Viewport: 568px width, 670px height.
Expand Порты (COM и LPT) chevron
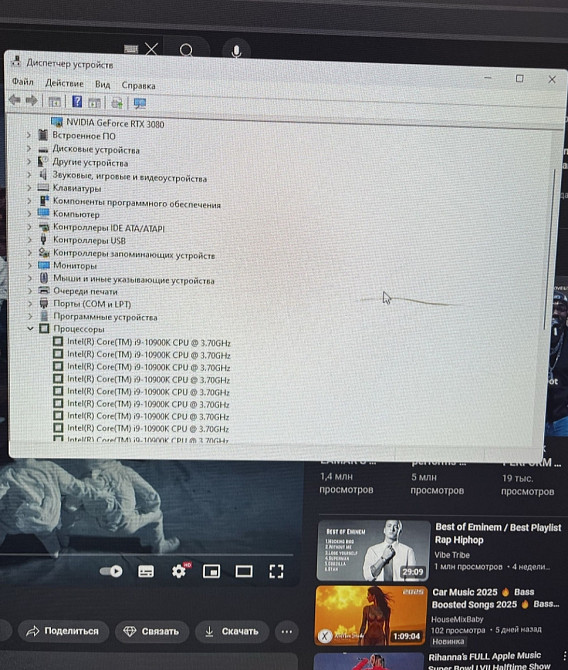tap(30, 304)
